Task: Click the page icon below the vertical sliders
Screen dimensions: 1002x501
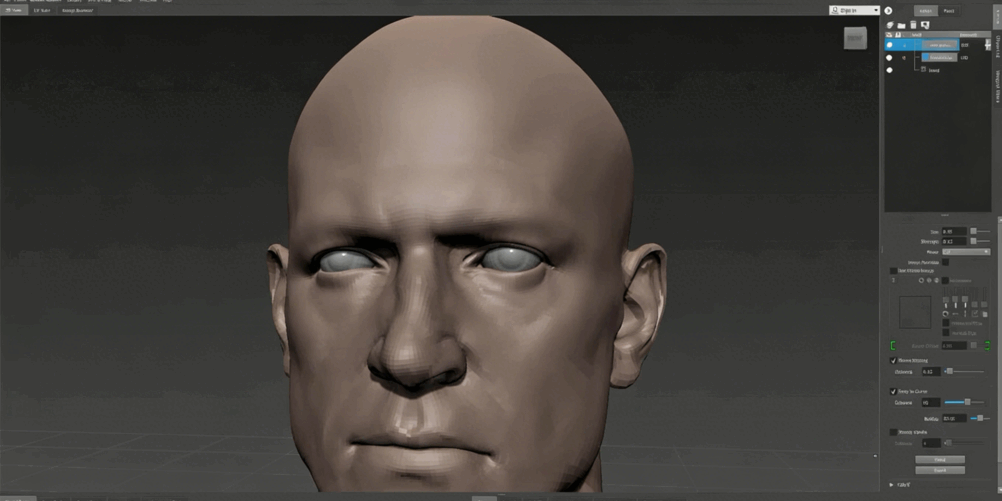Action: point(985,314)
